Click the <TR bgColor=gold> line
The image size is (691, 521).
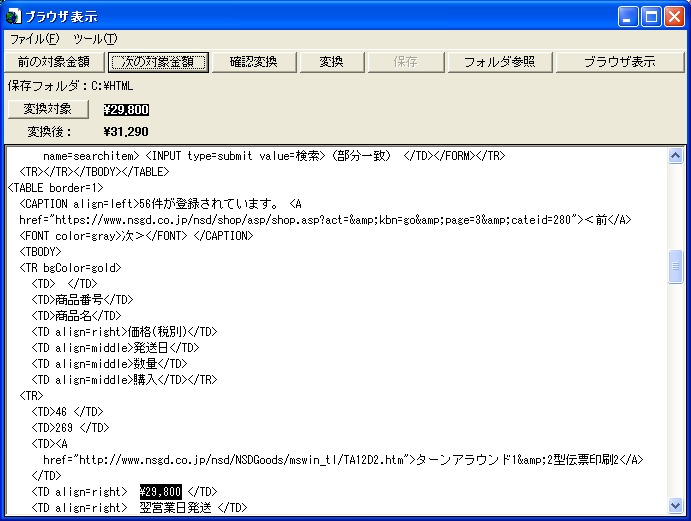[x=70, y=268]
